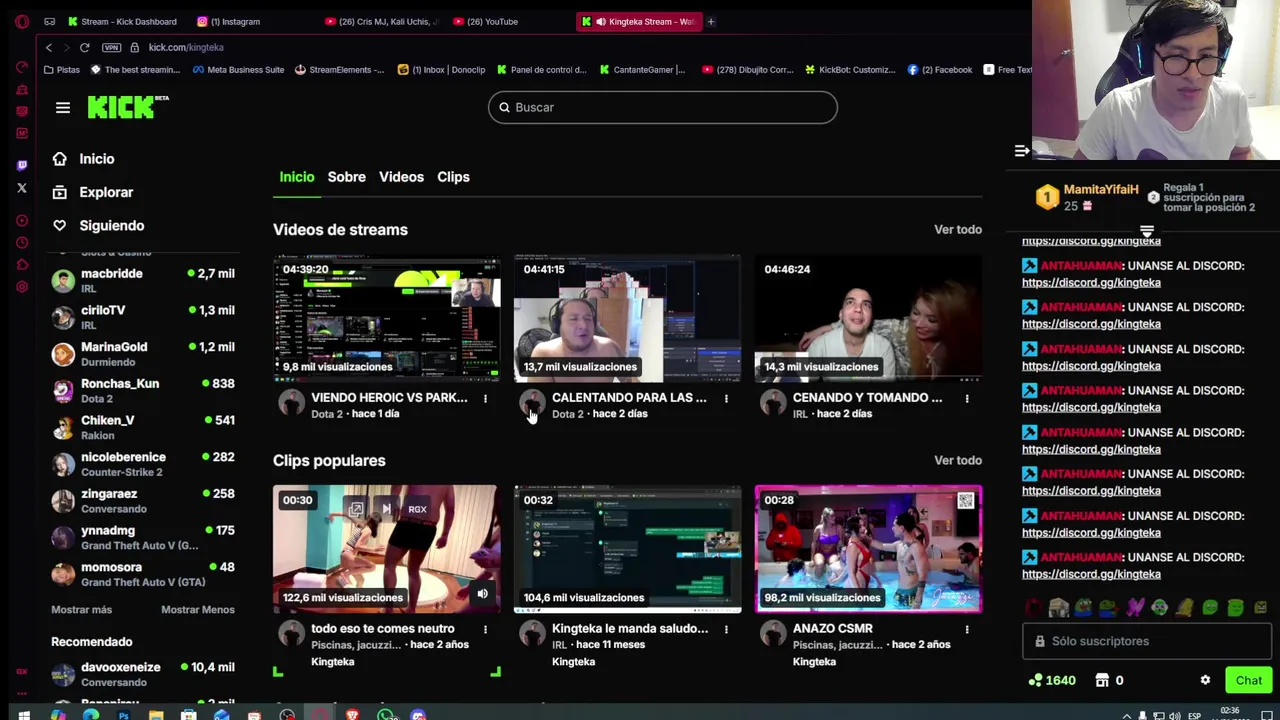1280x720 pixels.
Task: Open the Kick hamburger menu
Action: point(63,108)
